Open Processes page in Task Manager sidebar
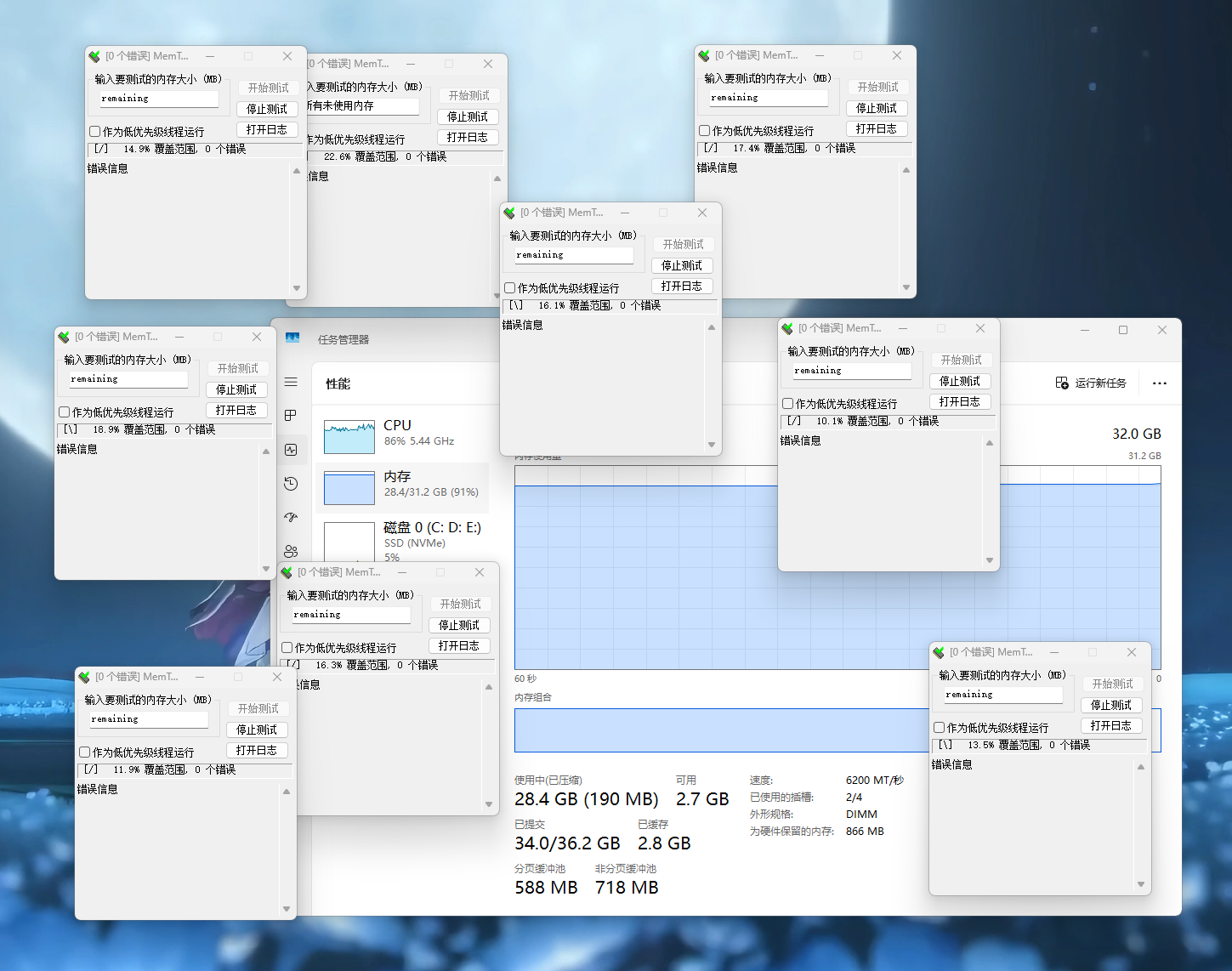This screenshot has width=1232, height=971. tap(291, 416)
